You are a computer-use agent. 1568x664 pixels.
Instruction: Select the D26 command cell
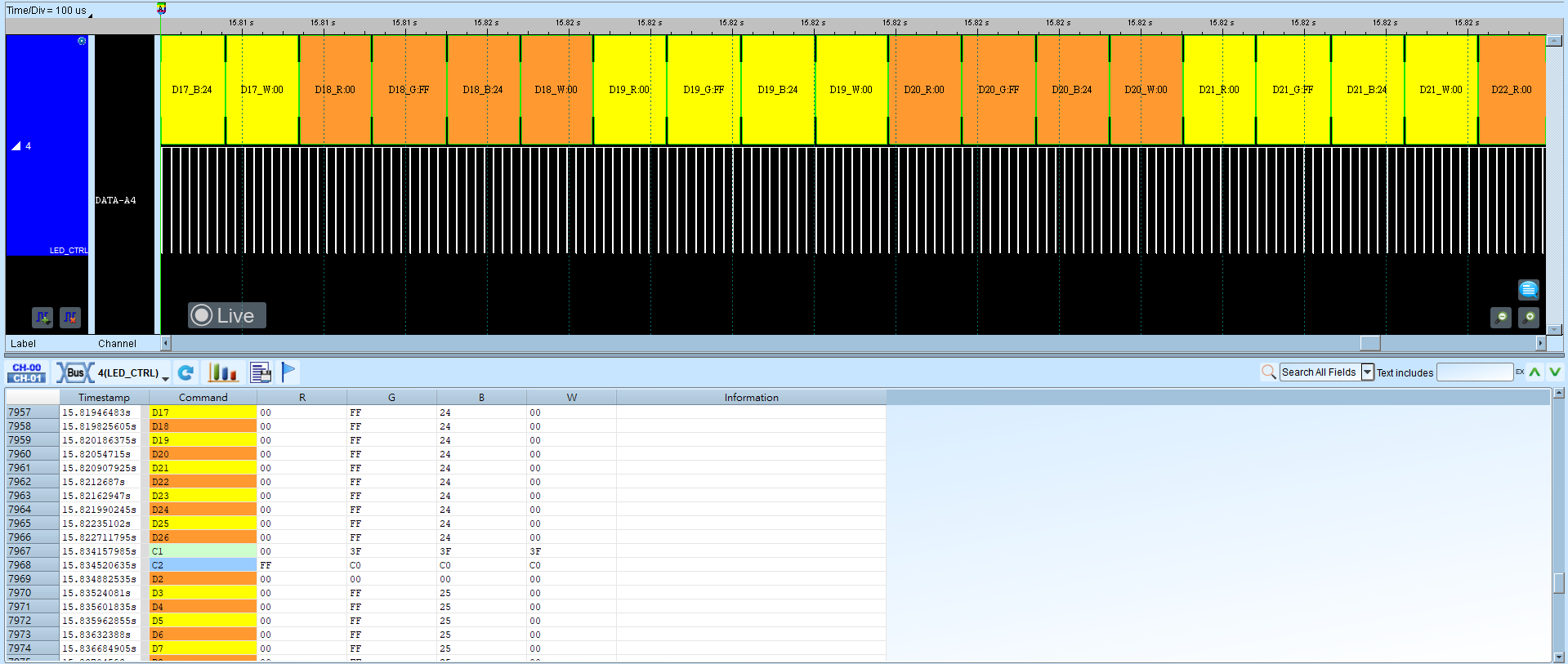point(203,537)
